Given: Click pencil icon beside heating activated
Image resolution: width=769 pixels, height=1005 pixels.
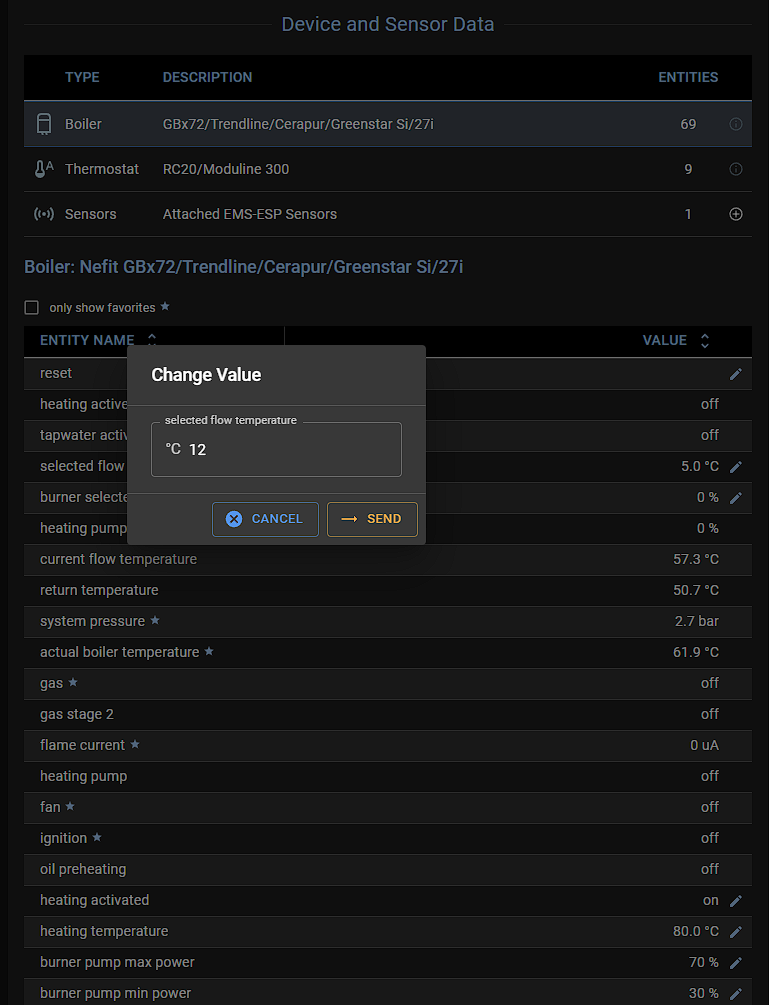Looking at the screenshot, I should coord(736,901).
